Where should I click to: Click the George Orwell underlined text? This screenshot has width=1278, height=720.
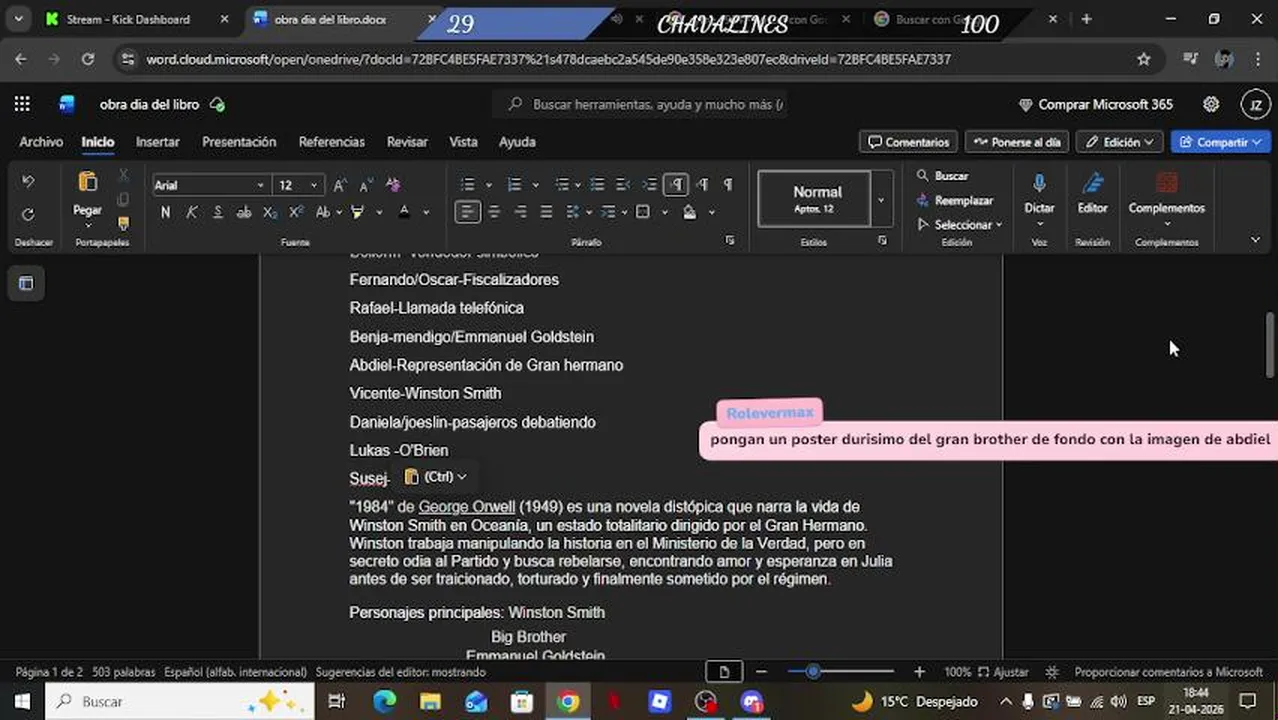[467, 507]
